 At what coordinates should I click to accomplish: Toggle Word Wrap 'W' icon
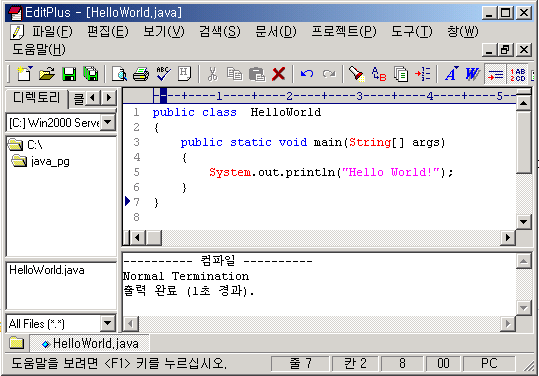(473, 74)
